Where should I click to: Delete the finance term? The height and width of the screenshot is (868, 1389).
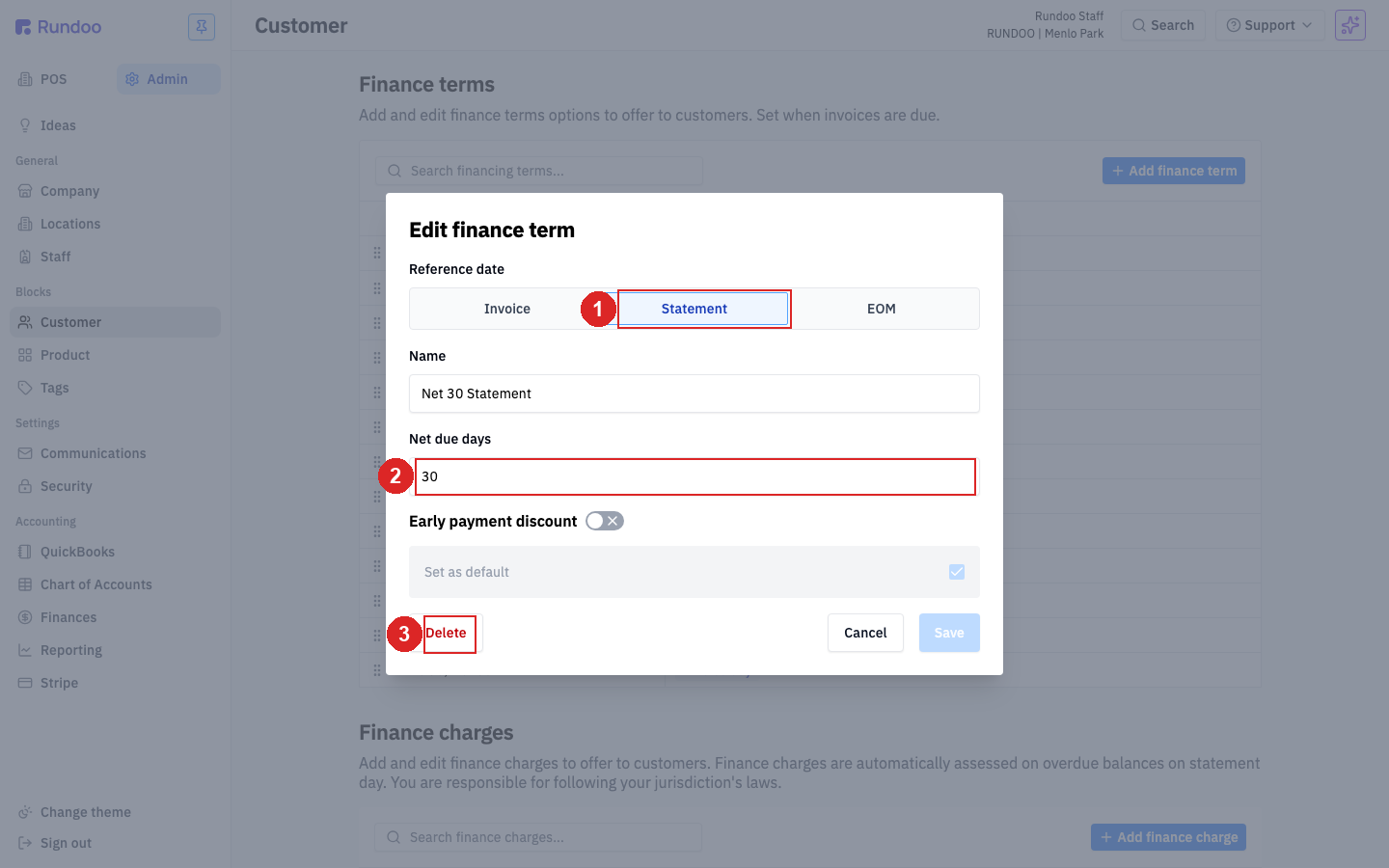tap(446, 633)
